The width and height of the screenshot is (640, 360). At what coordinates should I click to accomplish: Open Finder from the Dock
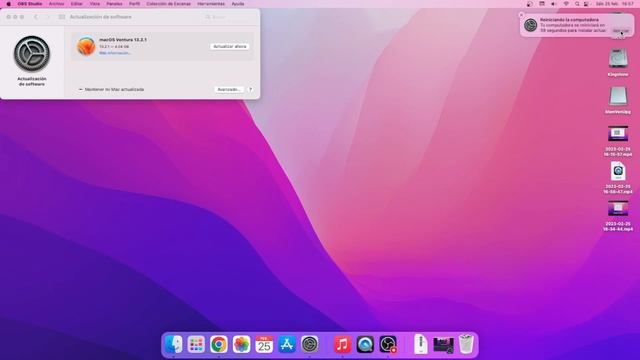(173, 344)
